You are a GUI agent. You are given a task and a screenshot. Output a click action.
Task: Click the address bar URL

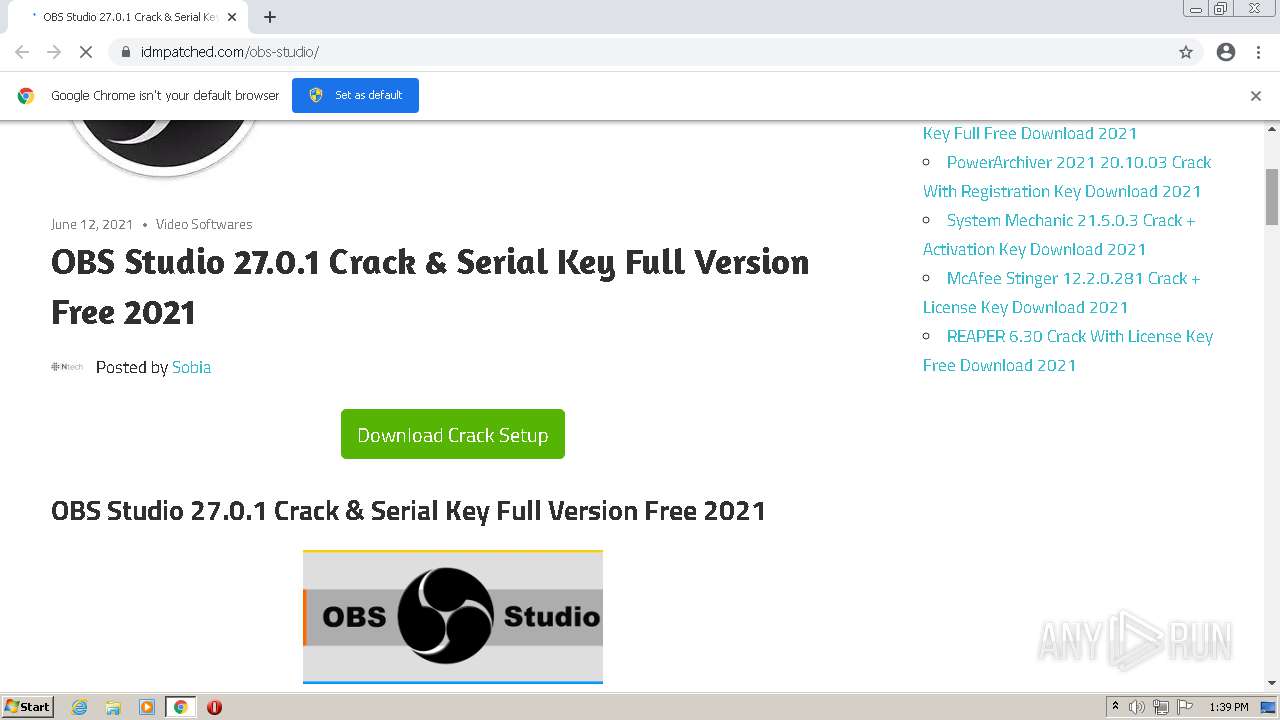point(230,52)
